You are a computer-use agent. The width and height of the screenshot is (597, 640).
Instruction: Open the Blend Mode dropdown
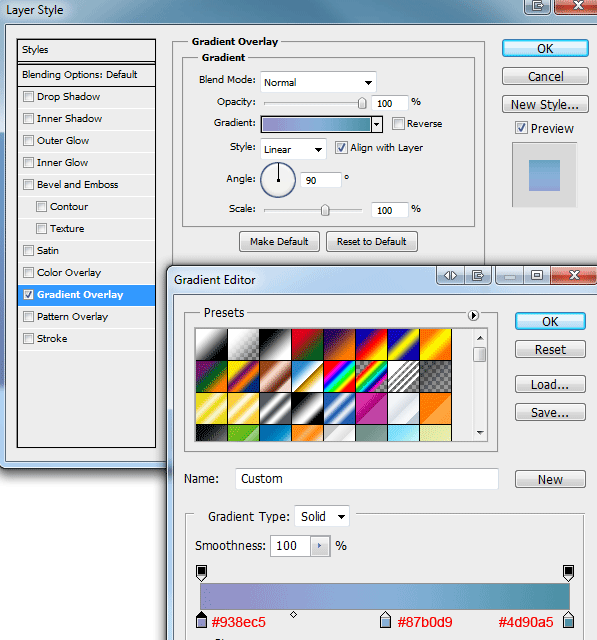point(318,82)
